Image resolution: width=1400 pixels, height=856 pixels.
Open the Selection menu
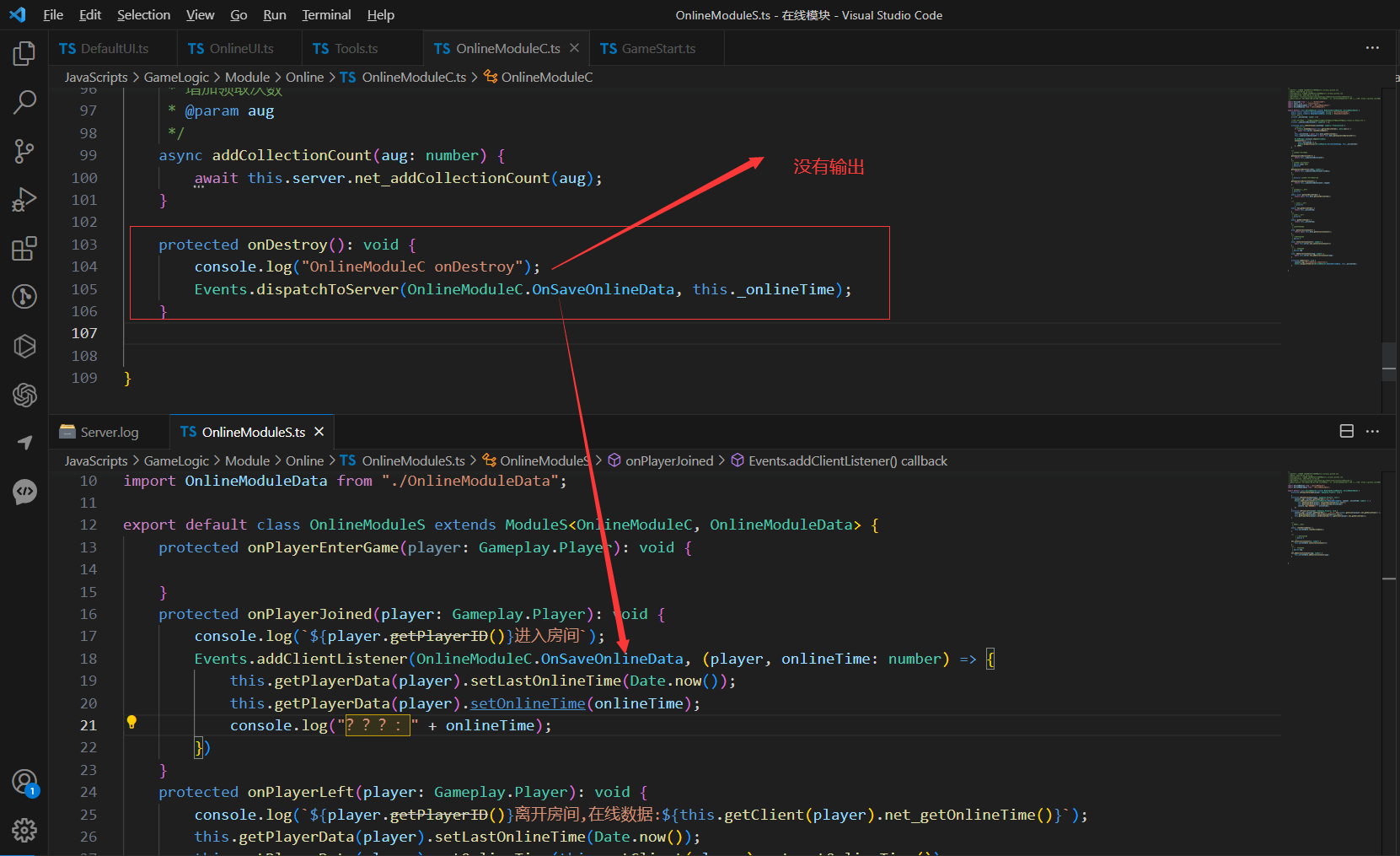pyautogui.click(x=143, y=14)
